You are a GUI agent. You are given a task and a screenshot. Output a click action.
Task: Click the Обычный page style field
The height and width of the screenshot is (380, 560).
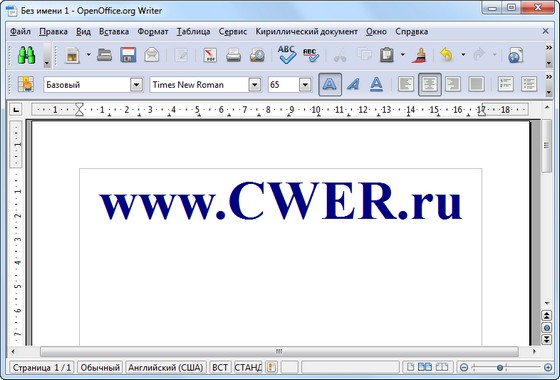click(x=100, y=367)
